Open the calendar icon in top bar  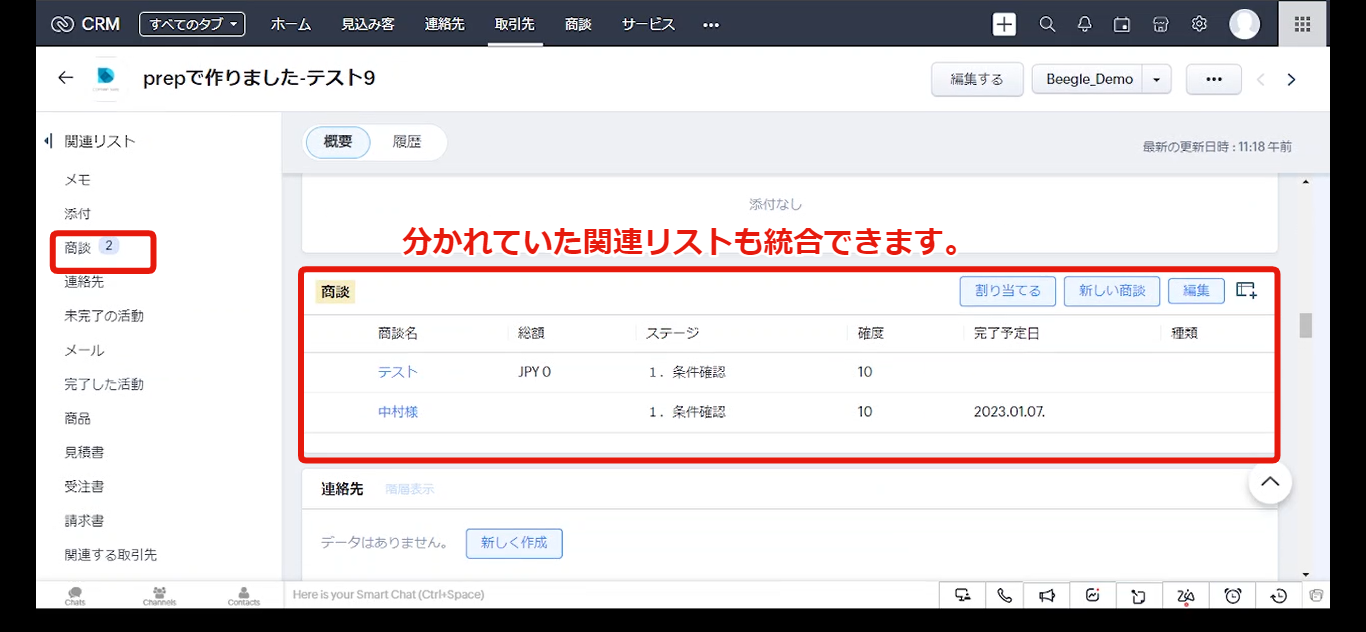pos(1122,24)
